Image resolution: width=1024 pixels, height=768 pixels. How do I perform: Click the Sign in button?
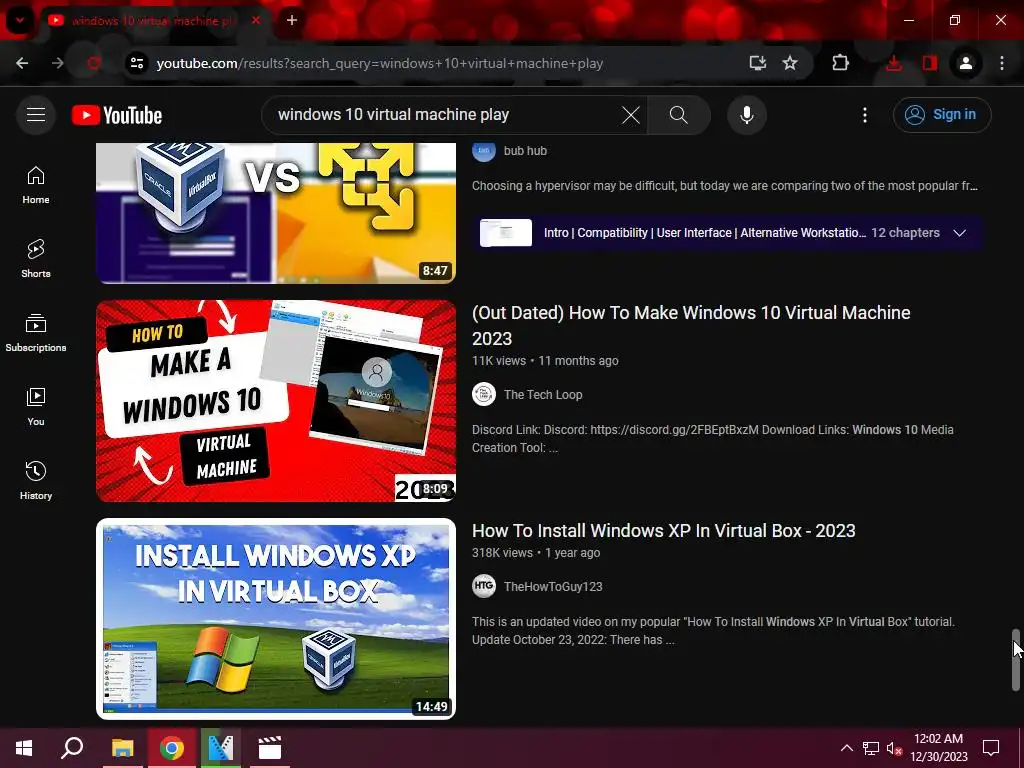[x=942, y=115]
